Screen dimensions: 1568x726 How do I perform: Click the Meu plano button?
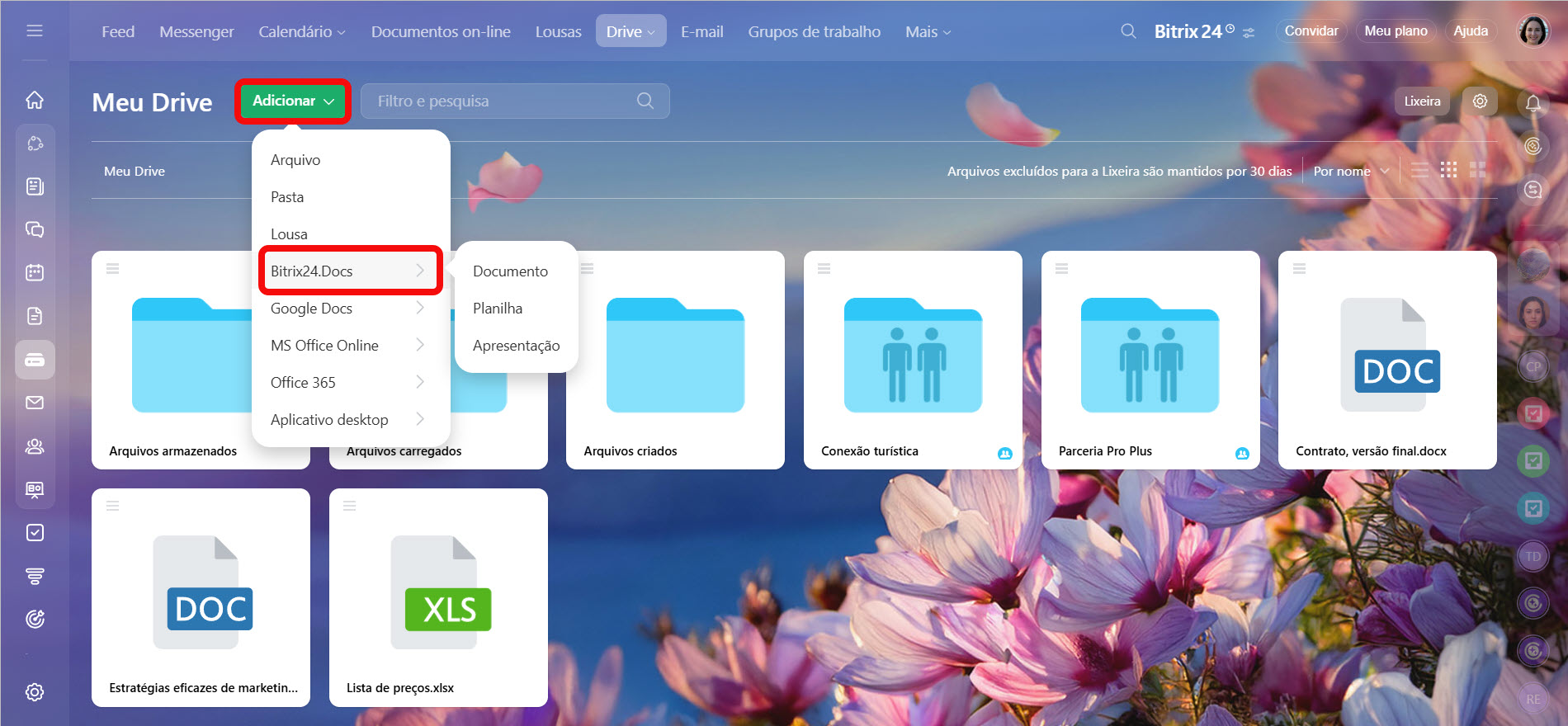pyautogui.click(x=1396, y=31)
